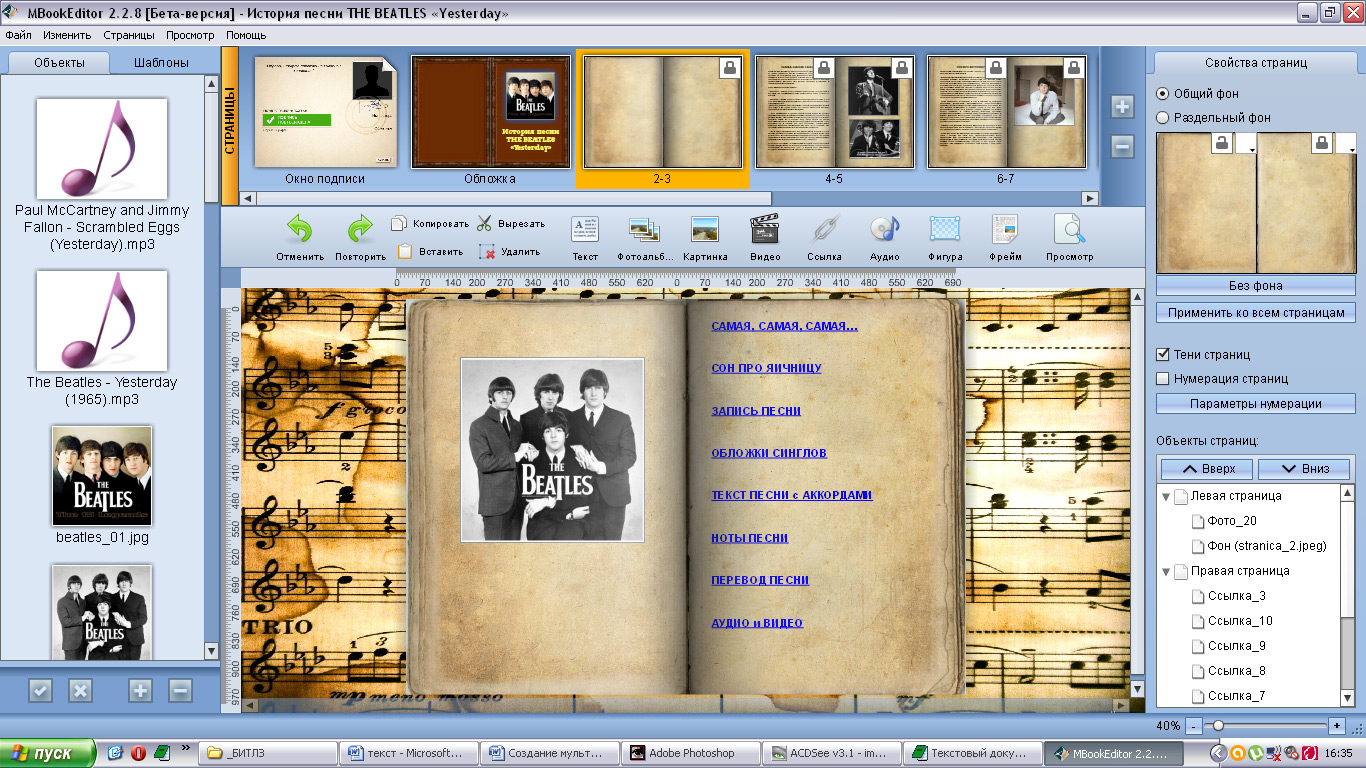Click the plus button below Objects panel
This screenshot has height=768, width=1366.
coord(140,690)
